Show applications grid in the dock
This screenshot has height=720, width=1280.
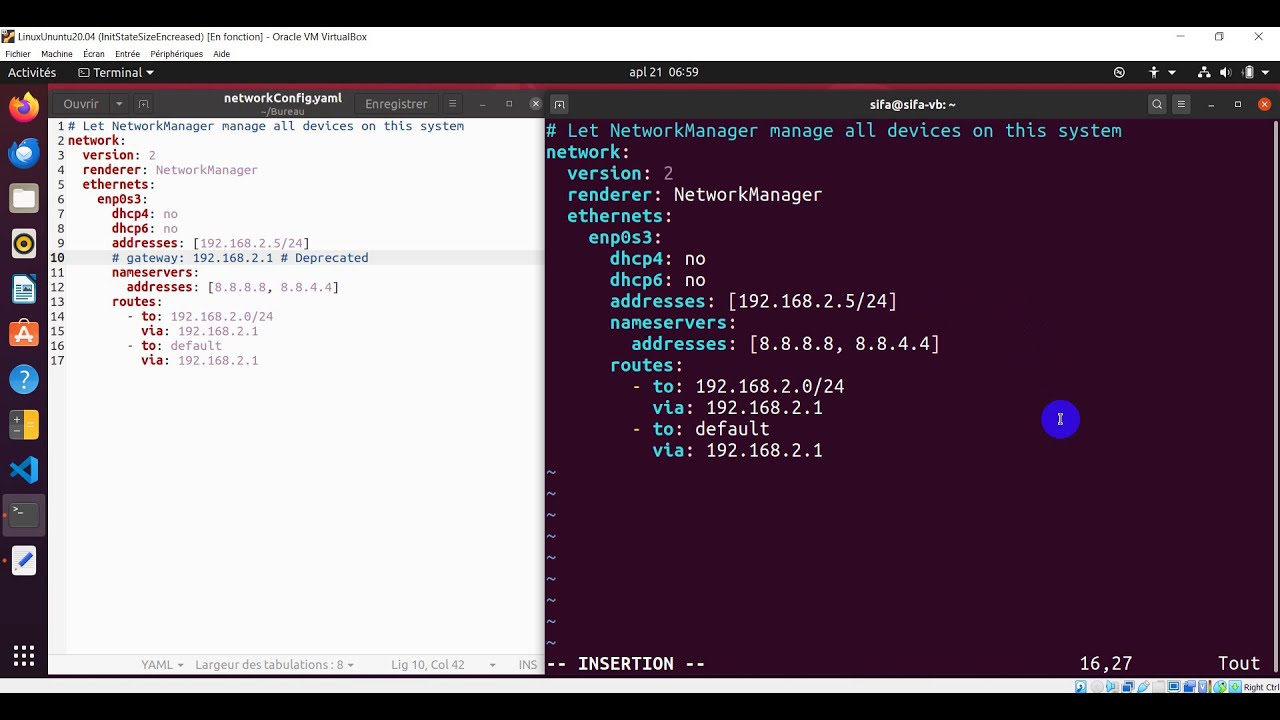click(x=24, y=656)
